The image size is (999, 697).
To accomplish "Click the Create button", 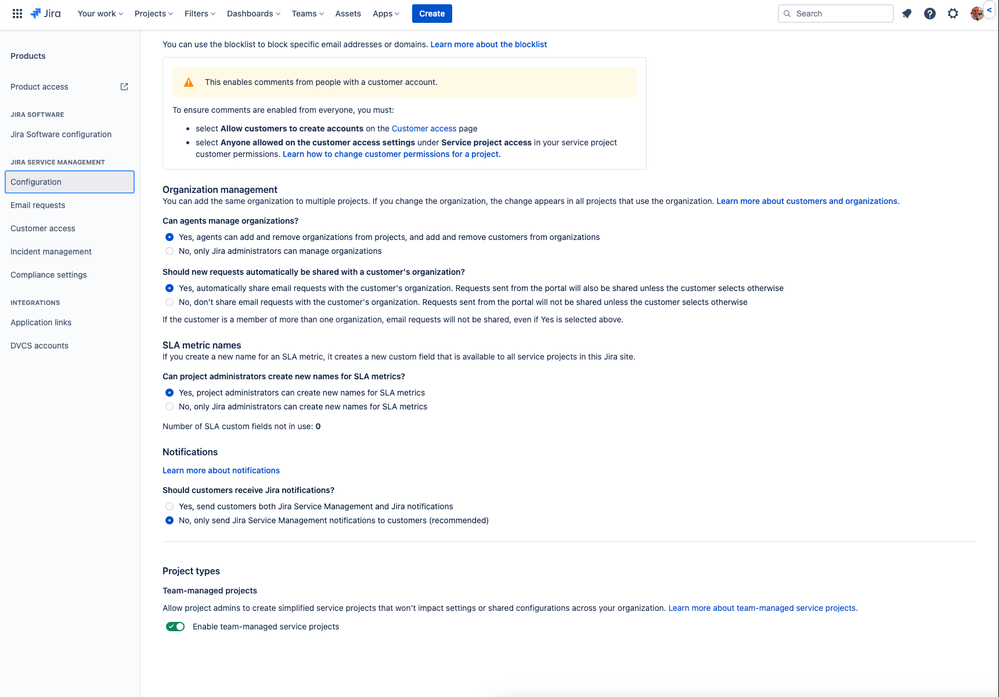I will point(431,13).
